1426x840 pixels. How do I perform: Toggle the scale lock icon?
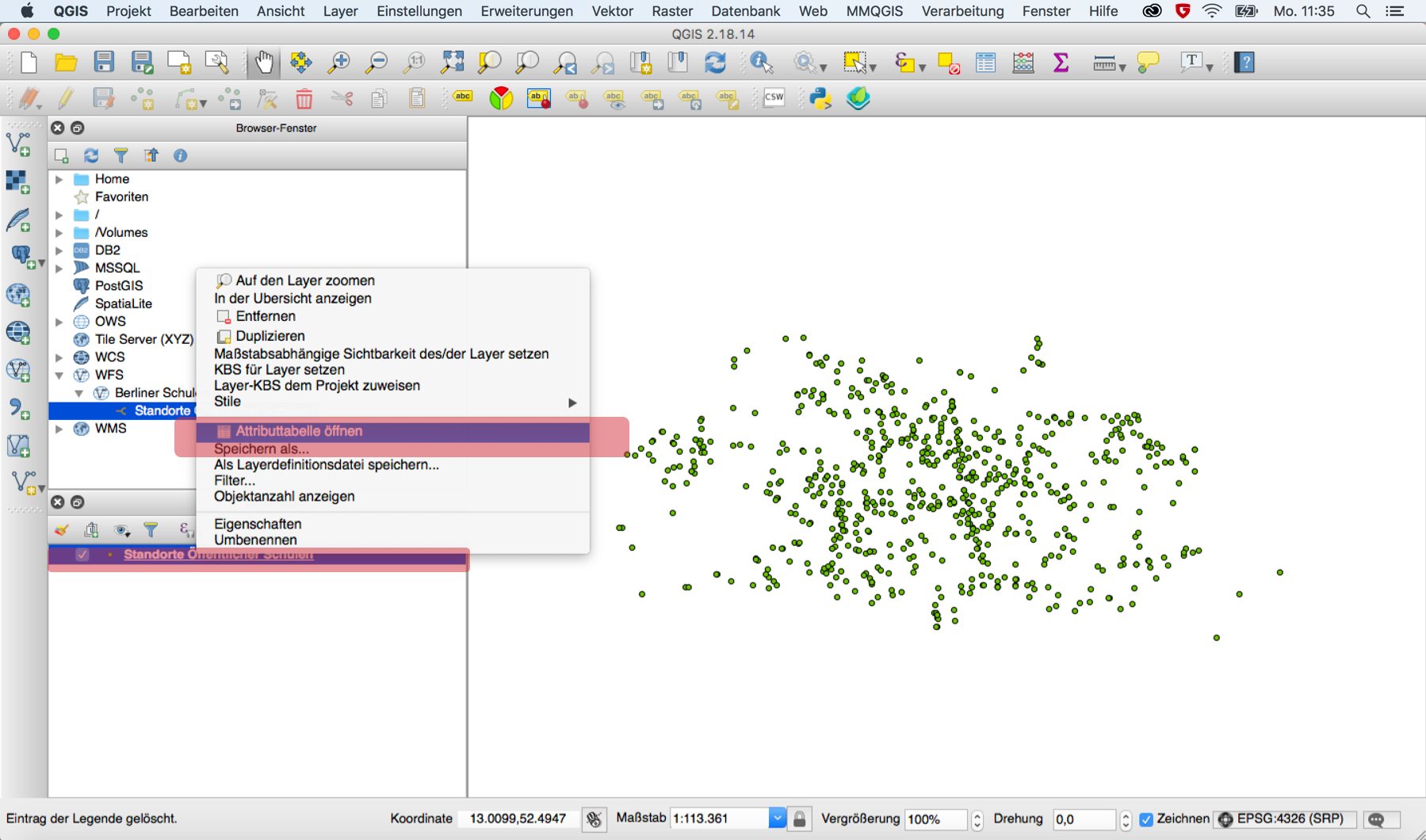click(x=800, y=819)
